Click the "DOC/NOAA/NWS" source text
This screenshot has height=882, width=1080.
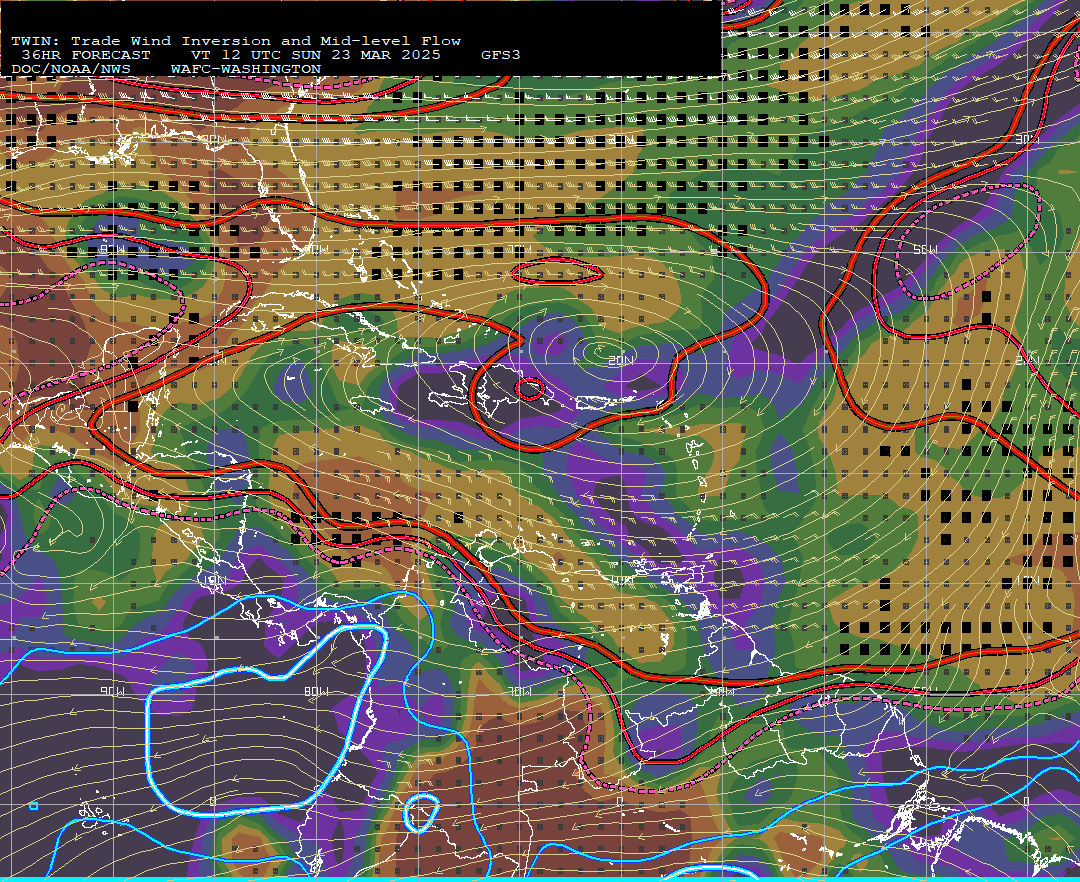(x=71, y=70)
